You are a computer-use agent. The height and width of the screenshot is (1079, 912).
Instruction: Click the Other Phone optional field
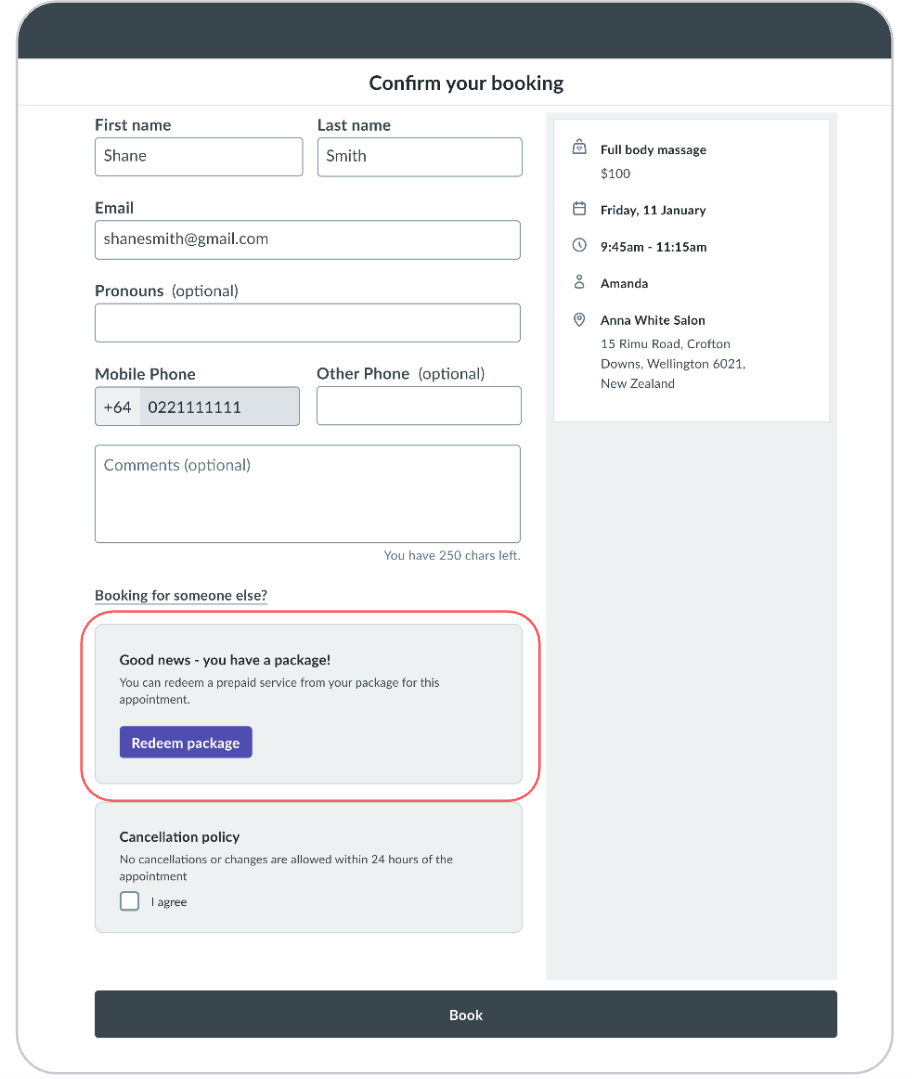pos(419,406)
